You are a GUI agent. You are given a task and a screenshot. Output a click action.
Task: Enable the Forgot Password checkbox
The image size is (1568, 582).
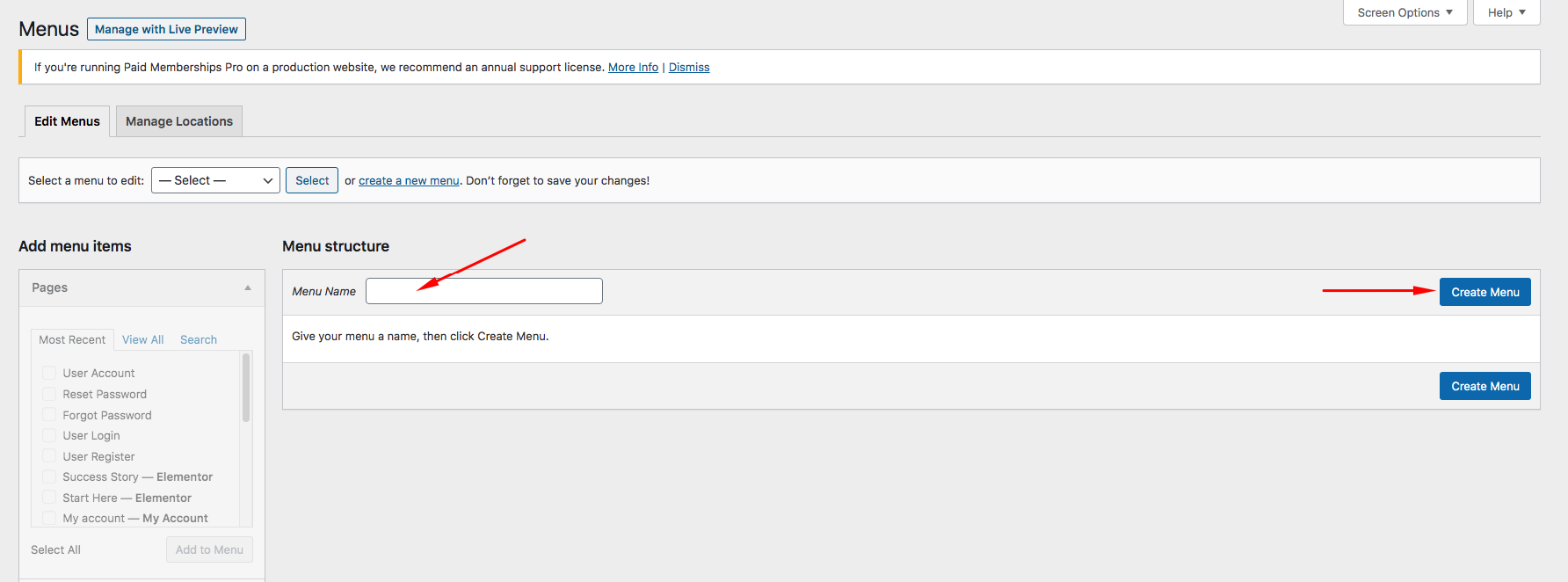coord(49,415)
